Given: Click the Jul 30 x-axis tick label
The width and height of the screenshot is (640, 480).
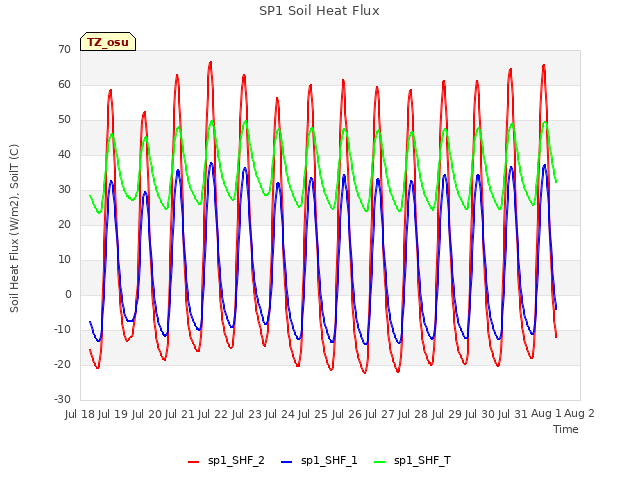Looking at the screenshot, I should [x=480, y=414].
